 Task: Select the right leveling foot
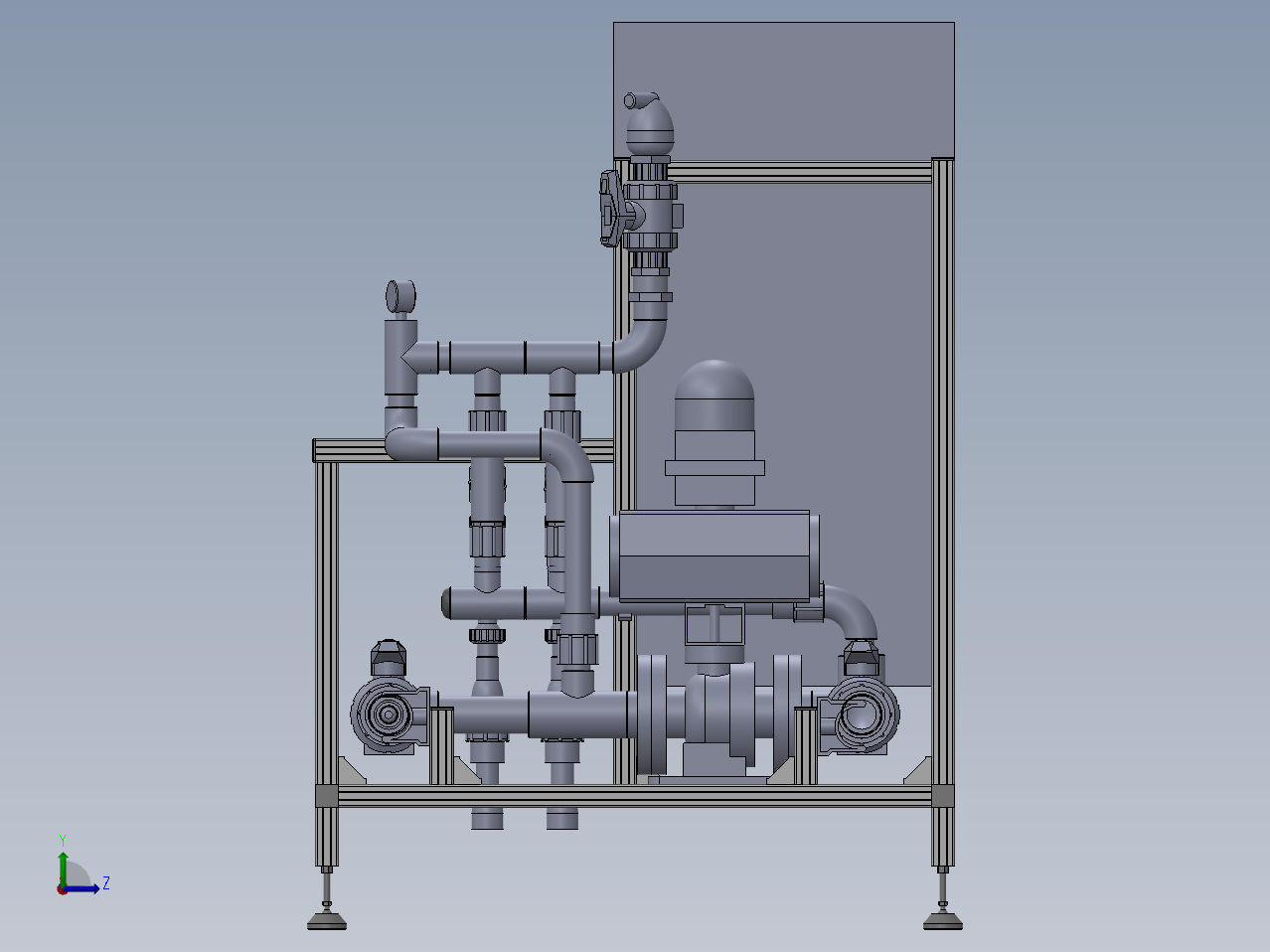[942, 920]
